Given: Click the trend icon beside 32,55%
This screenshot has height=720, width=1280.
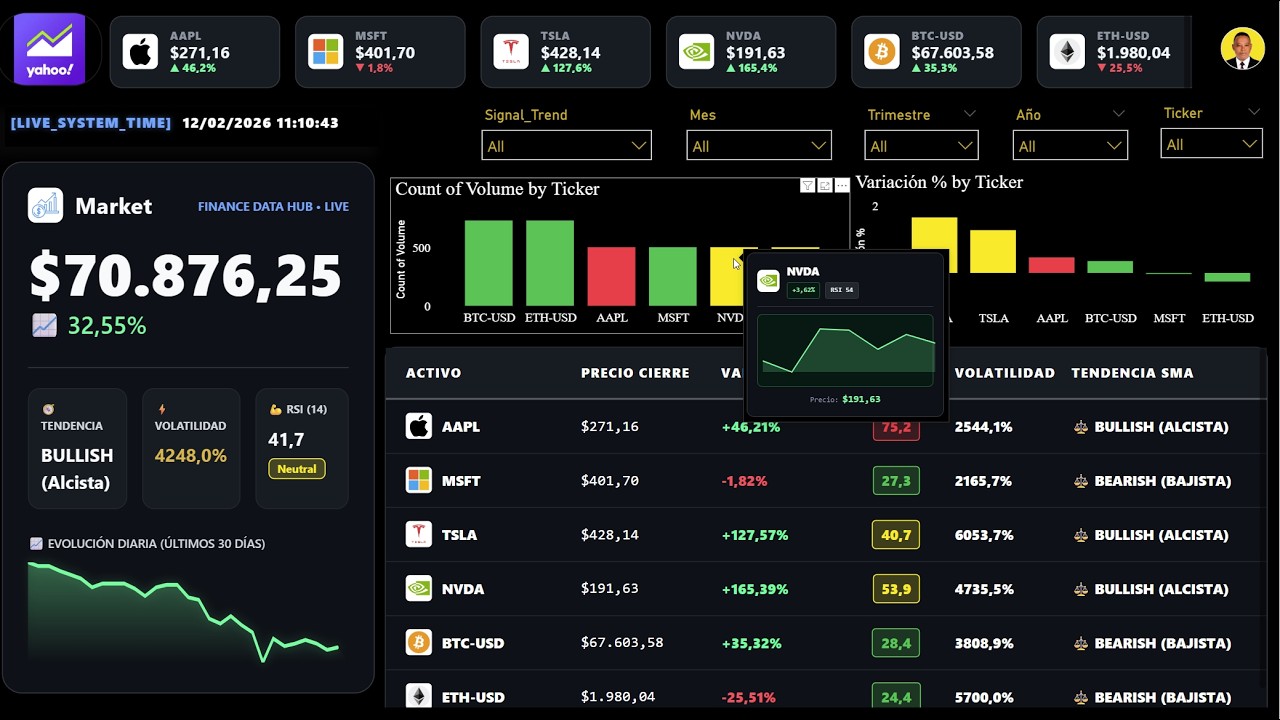Looking at the screenshot, I should coord(44,325).
